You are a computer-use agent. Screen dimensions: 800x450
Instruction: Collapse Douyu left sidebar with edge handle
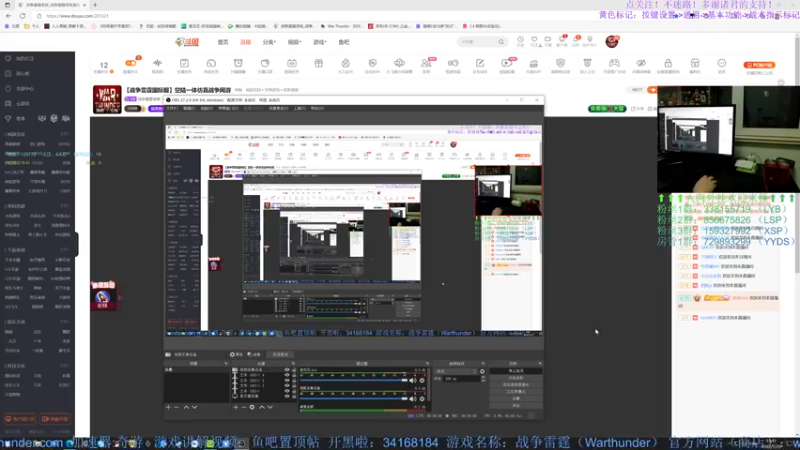click(77, 244)
